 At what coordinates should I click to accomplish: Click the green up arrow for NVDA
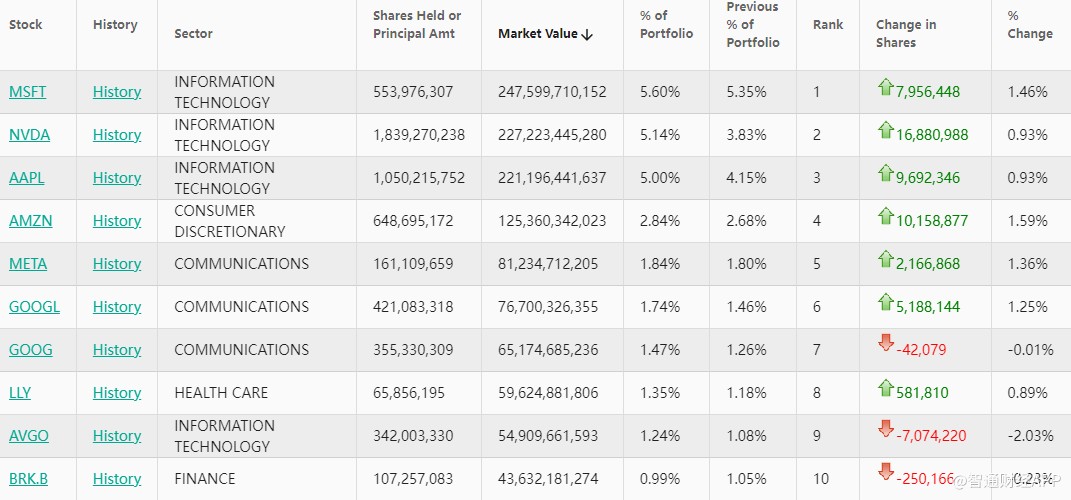[x=885, y=130]
